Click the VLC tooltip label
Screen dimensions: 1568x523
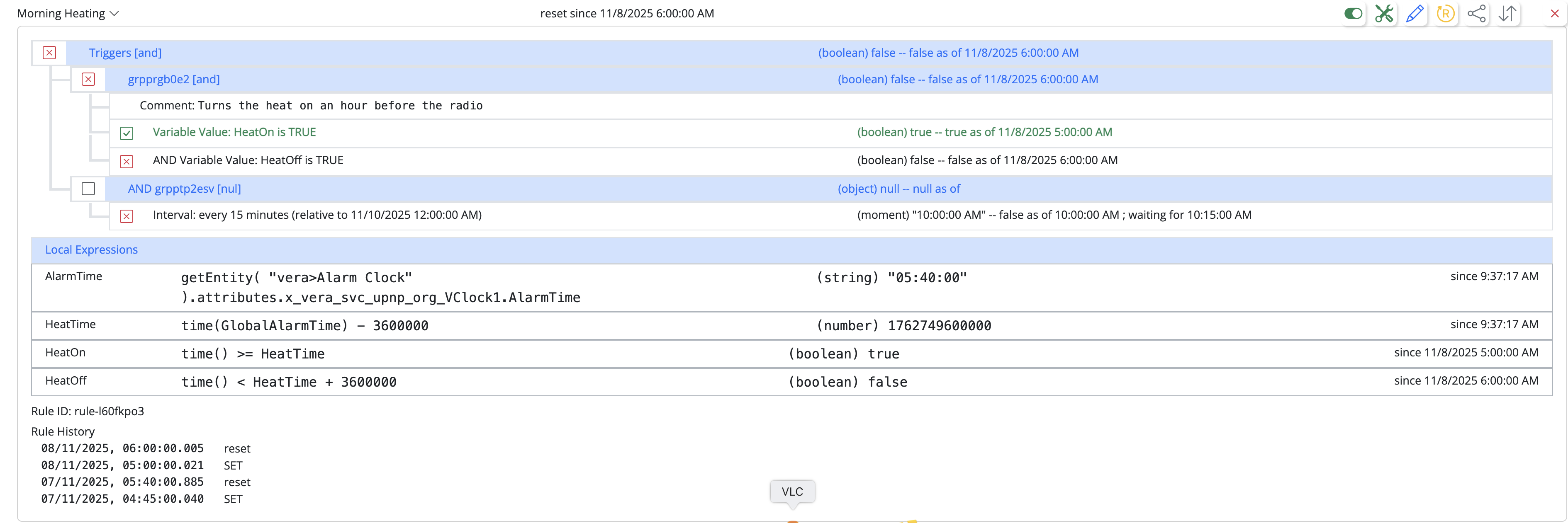coord(792,492)
